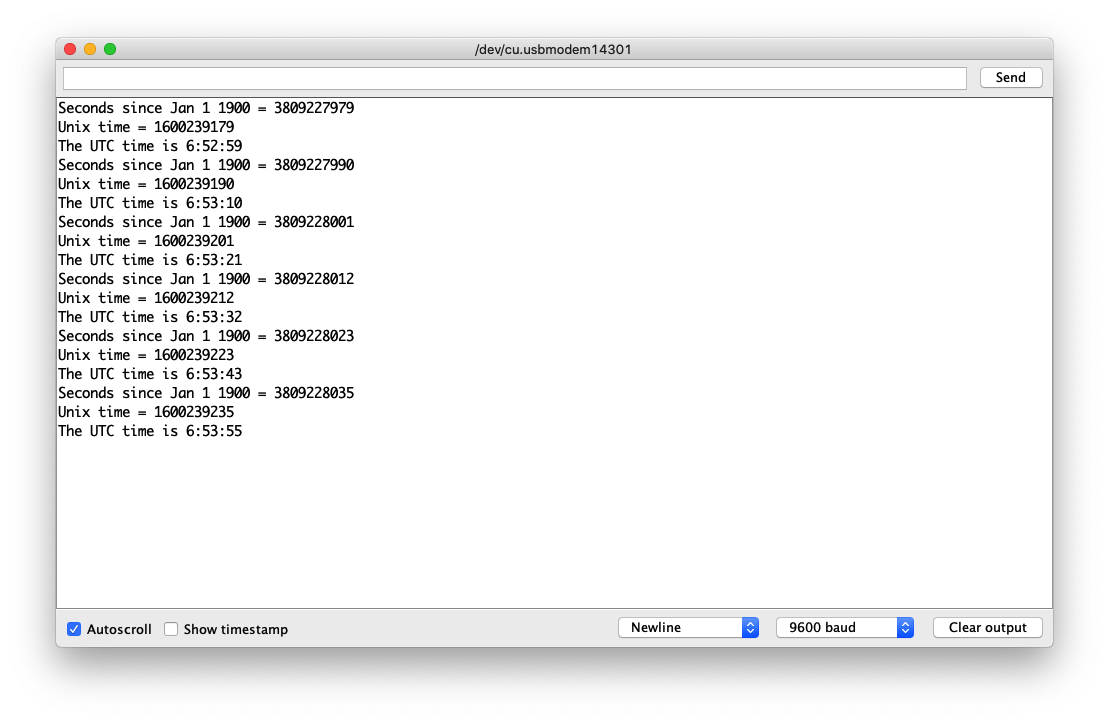
Task: Open the 9600 baud rate dropdown
Action: click(844, 628)
